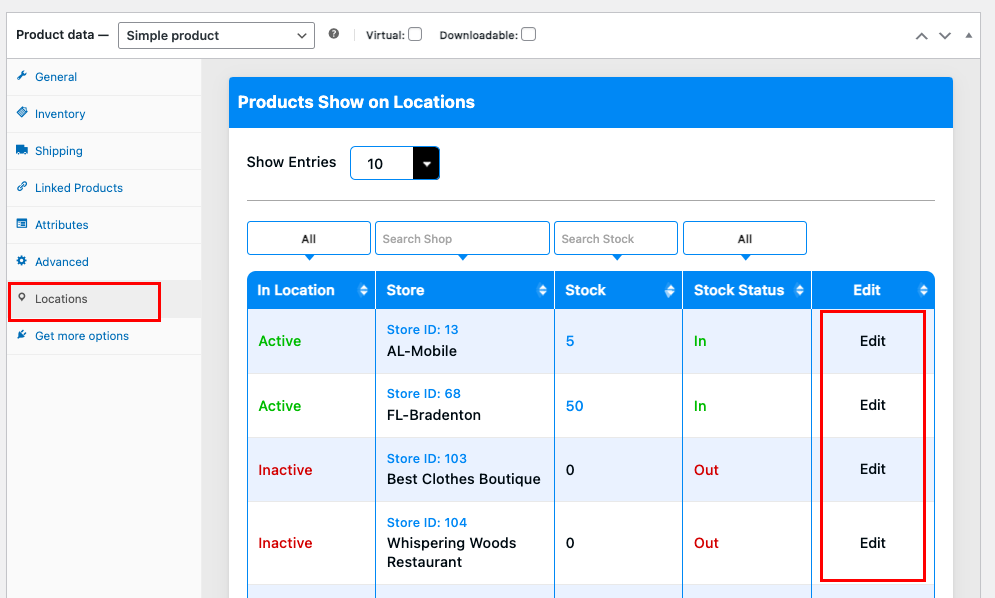The width and height of the screenshot is (995, 598).
Task: Move Product data panel down
Action: pos(945,36)
